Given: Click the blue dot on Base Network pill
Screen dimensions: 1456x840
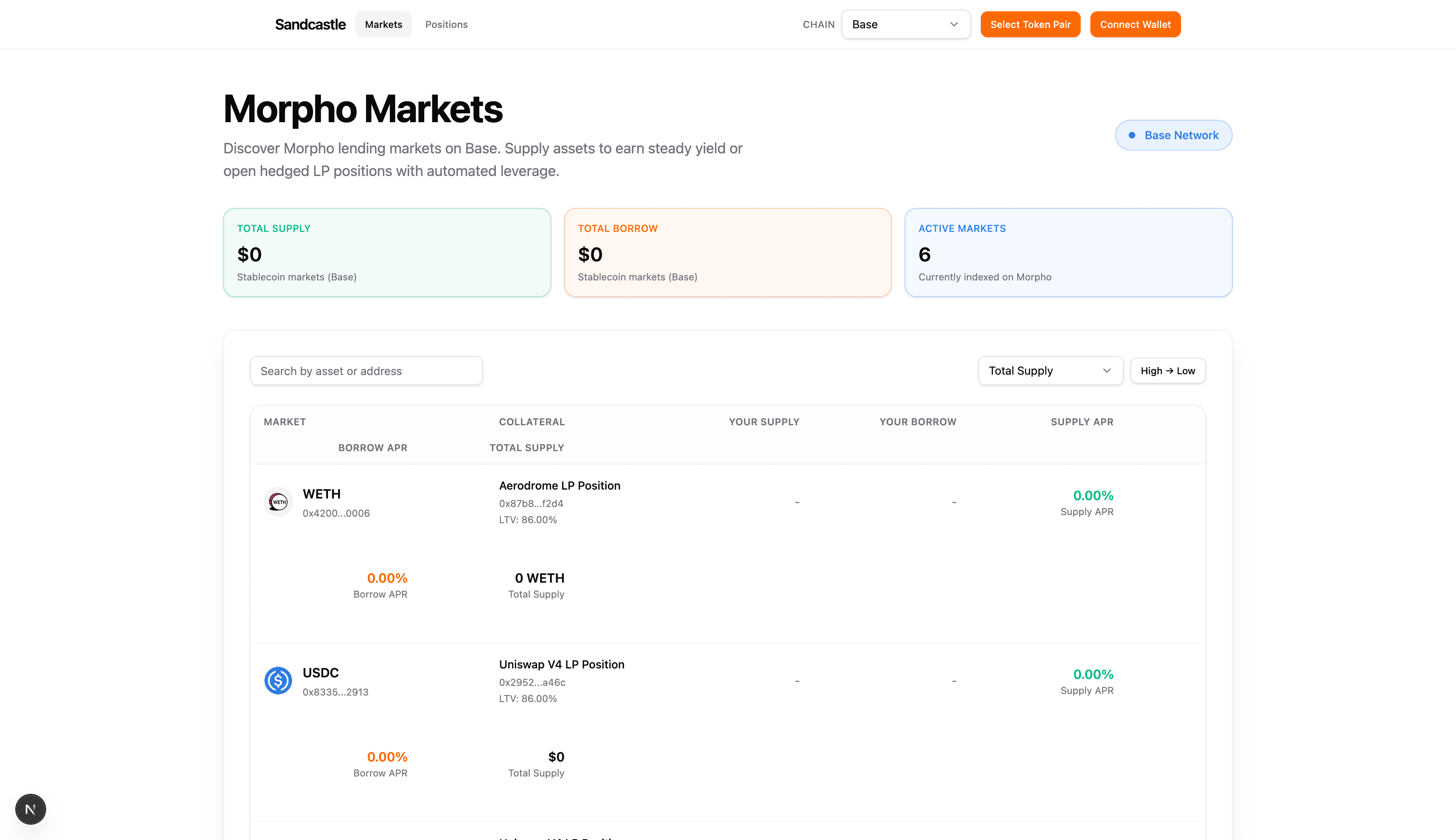Looking at the screenshot, I should (1132, 135).
